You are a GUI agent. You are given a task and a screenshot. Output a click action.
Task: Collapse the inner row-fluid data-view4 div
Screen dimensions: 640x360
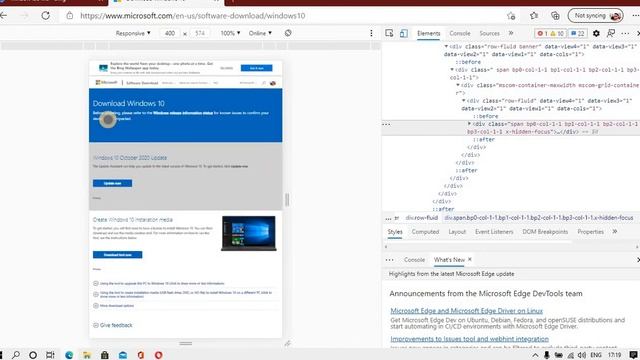[464, 100]
